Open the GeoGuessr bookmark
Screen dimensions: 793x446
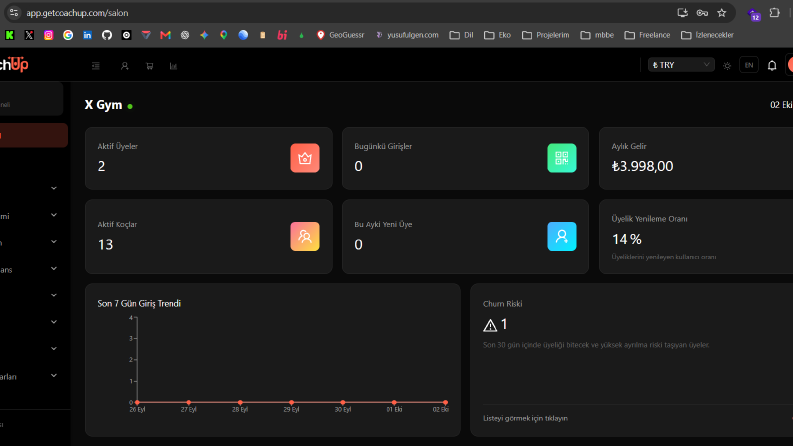pyautogui.click(x=340, y=35)
